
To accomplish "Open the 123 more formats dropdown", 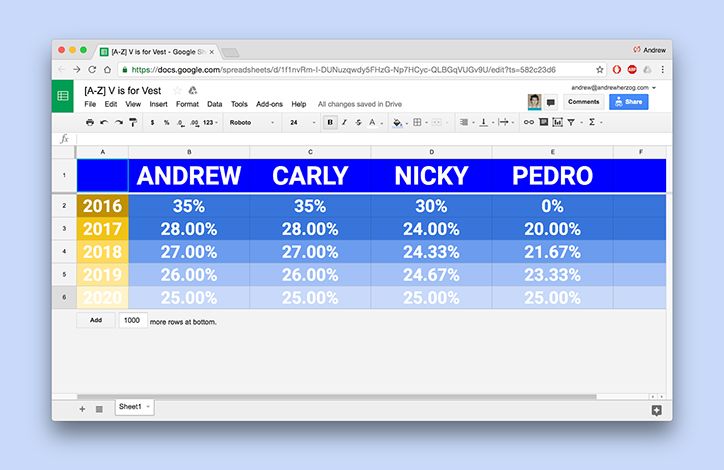I will 210,122.
